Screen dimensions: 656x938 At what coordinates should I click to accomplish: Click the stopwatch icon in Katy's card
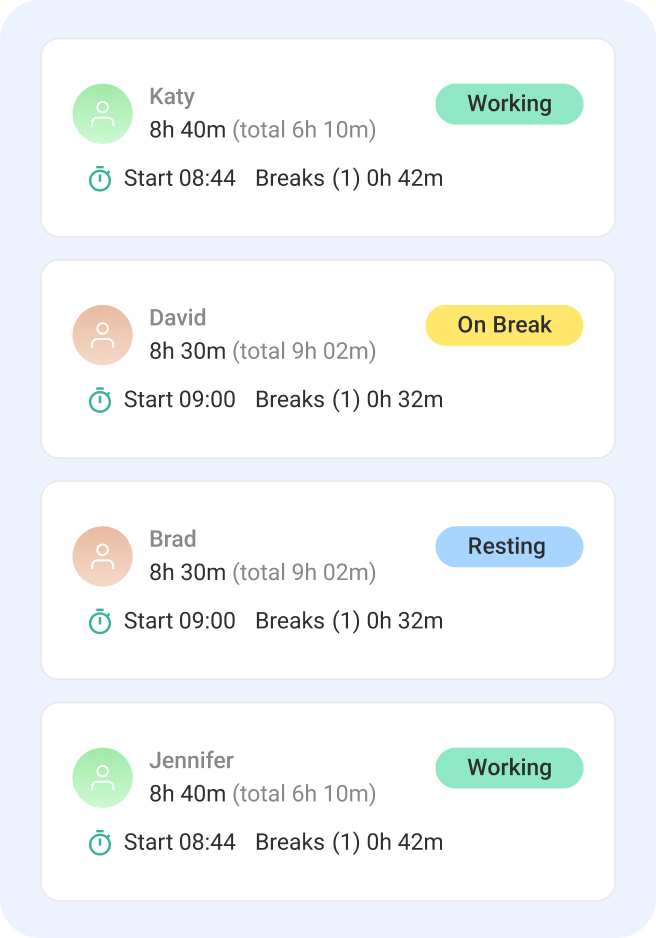(x=100, y=179)
